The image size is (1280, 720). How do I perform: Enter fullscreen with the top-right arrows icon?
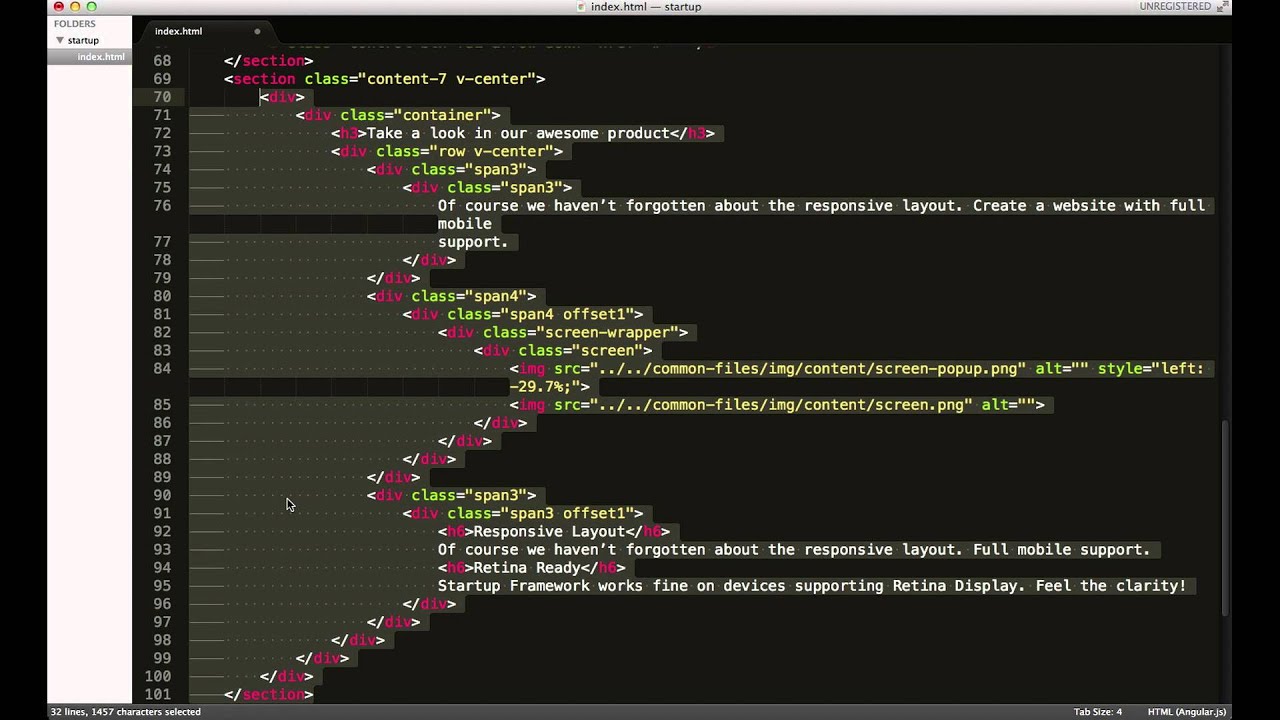point(1221,6)
